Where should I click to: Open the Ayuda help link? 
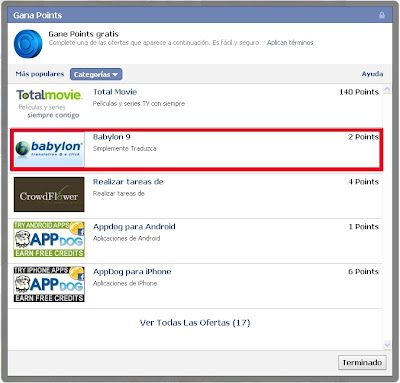(x=372, y=74)
